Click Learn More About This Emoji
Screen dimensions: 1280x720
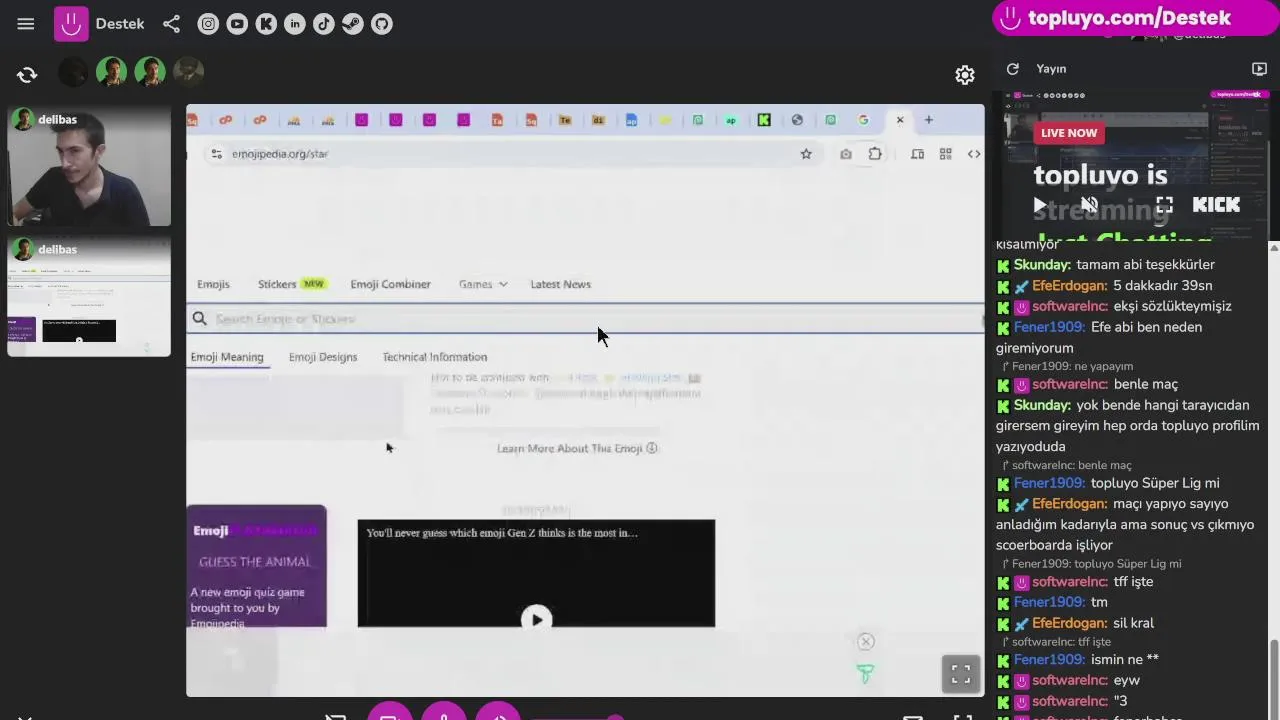pos(577,448)
